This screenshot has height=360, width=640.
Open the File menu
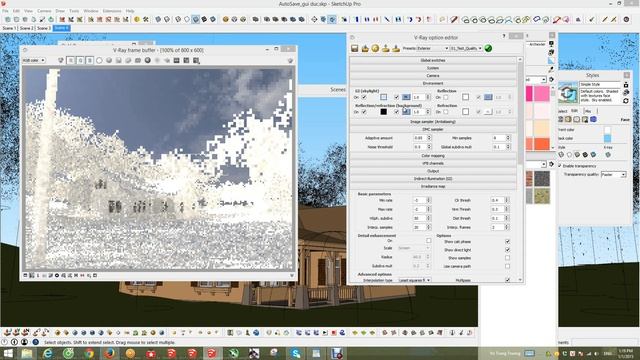coord(5,11)
